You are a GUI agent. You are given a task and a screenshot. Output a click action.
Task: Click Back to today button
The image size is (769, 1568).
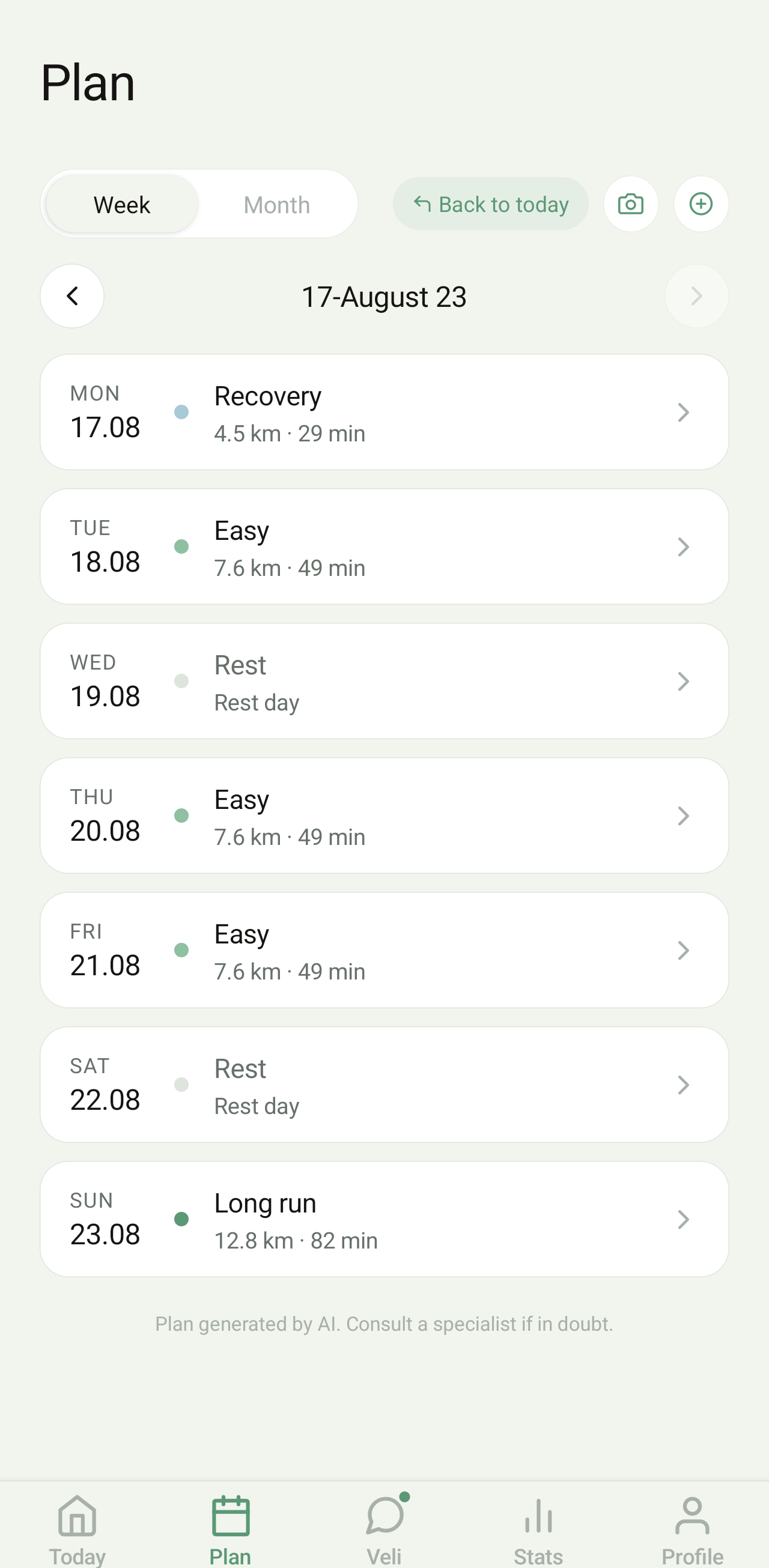coord(490,204)
